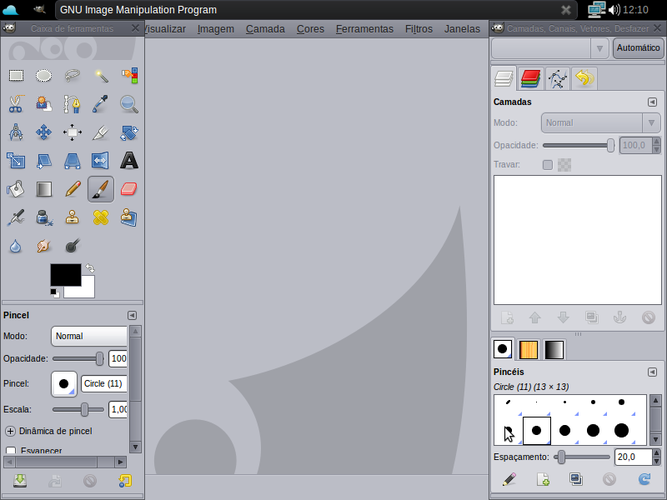This screenshot has height=500, width=667.
Task: Select the Blend gradient tool
Action: [x=44, y=189]
